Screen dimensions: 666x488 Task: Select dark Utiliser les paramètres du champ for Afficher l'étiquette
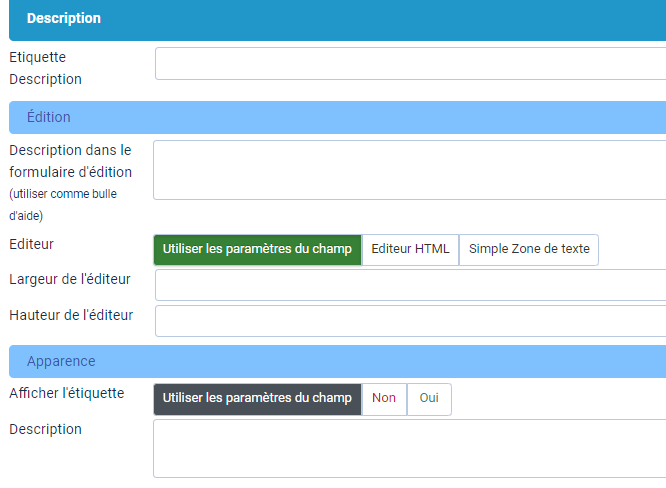coord(257,399)
